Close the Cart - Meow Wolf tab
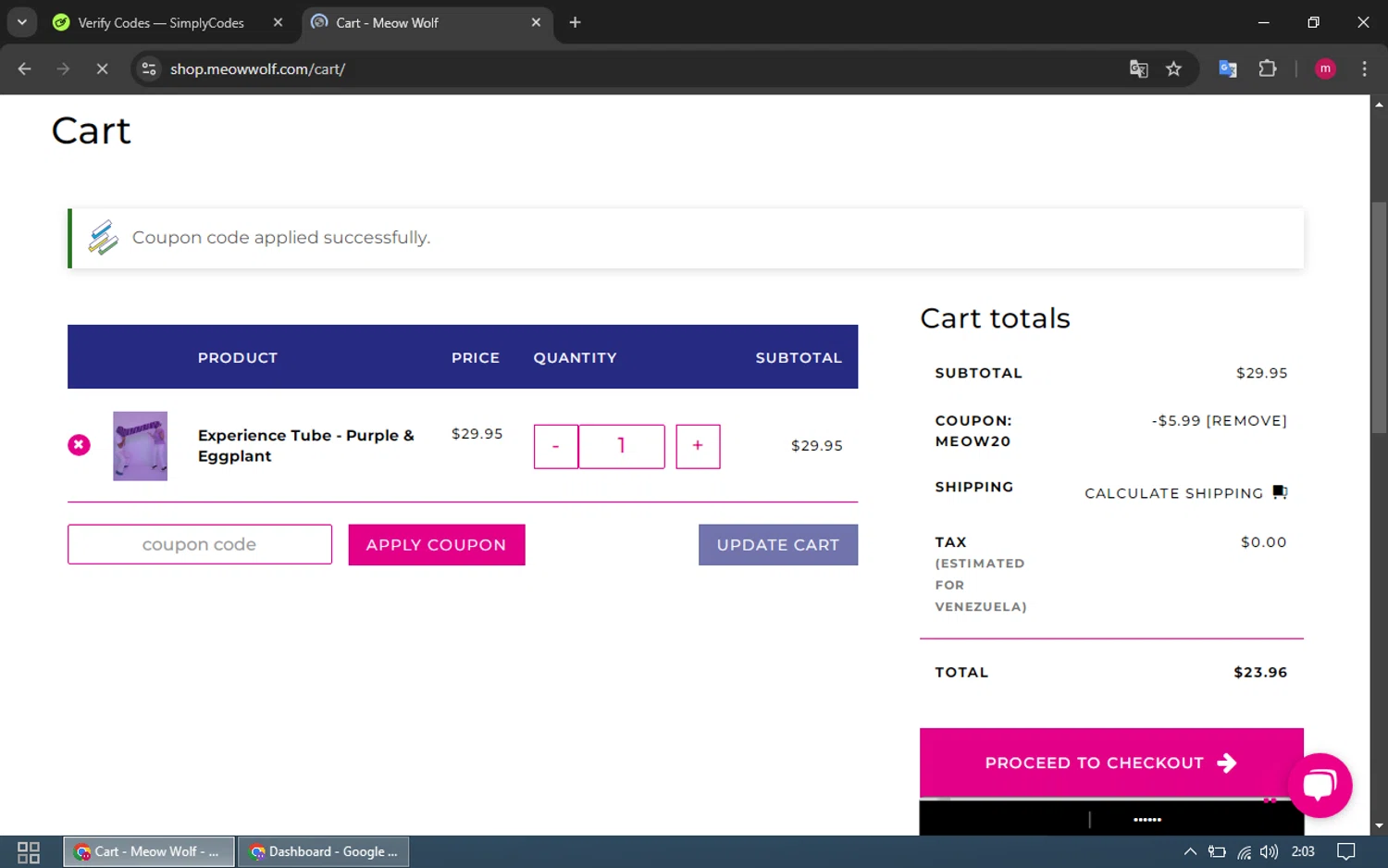The height and width of the screenshot is (868, 1388). pos(536,22)
